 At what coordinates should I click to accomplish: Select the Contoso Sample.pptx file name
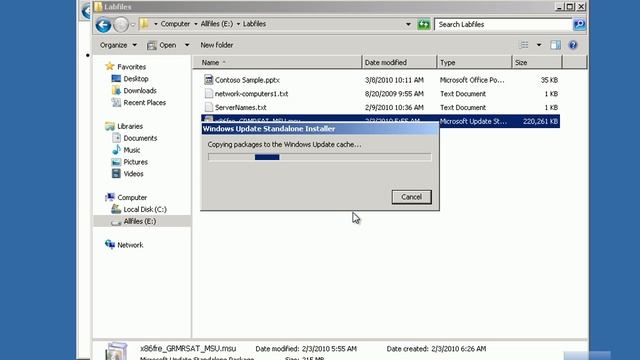pyautogui.click(x=247, y=80)
